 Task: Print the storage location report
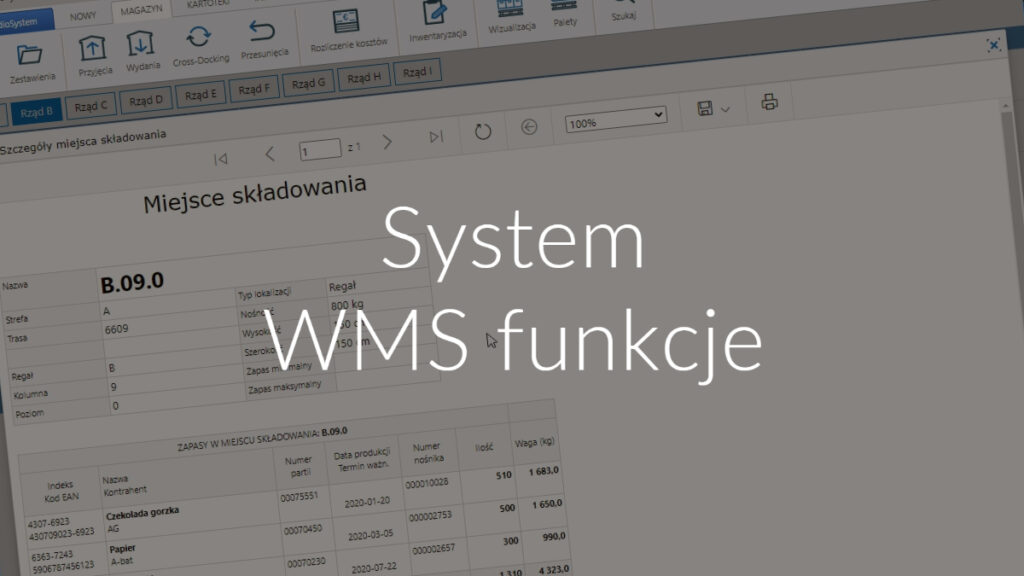coord(769,102)
